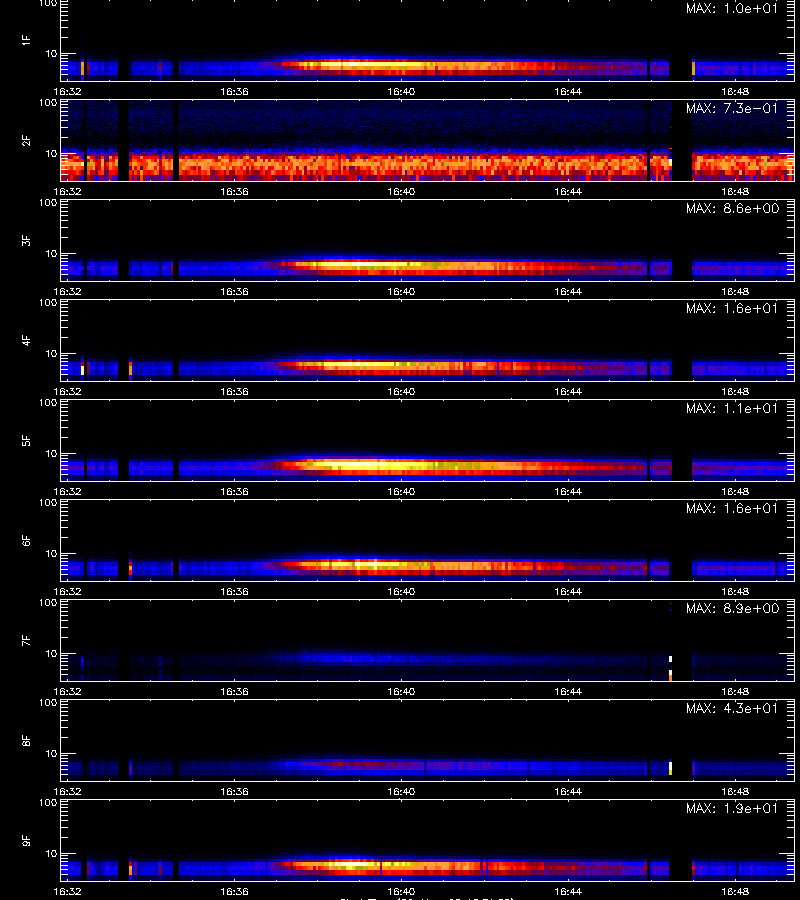Click 16:48 tick label under panel 7F
This screenshot has width=800, height=900.
[735, 692]
